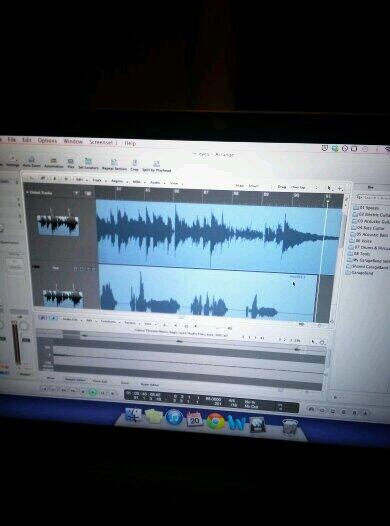Click the Settings toolbar icon
Screen dimensions: 390x526
point(12,160)
